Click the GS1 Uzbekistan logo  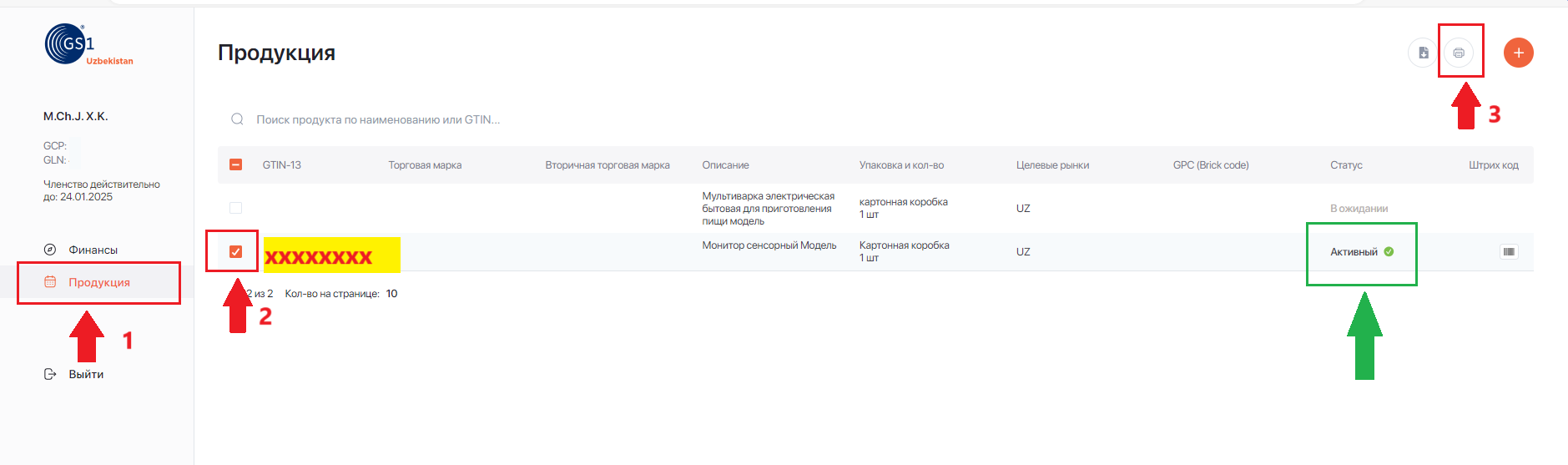pyautogui.click(x=88, y=45)
